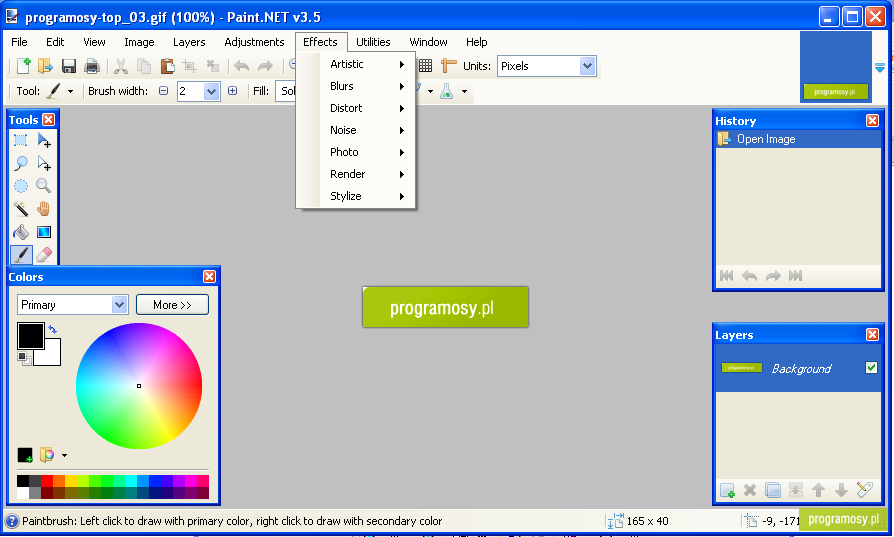Image resolution: width=894 pixels, height=537 pixels.
Task: Open the Brush width dropdown
Action: (x=212, y=91)
